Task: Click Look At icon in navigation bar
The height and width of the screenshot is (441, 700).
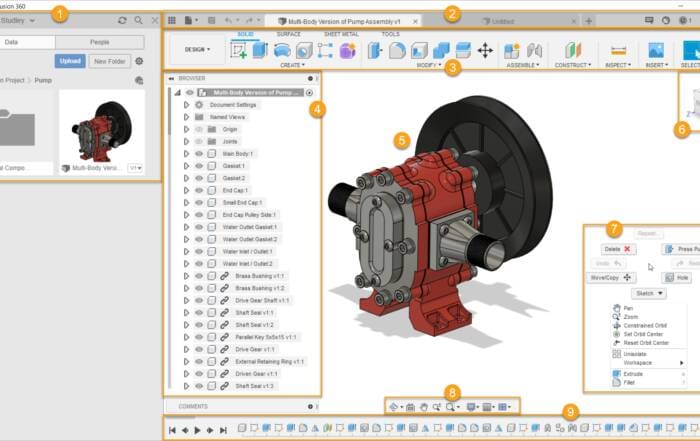Action: [410, 407]
